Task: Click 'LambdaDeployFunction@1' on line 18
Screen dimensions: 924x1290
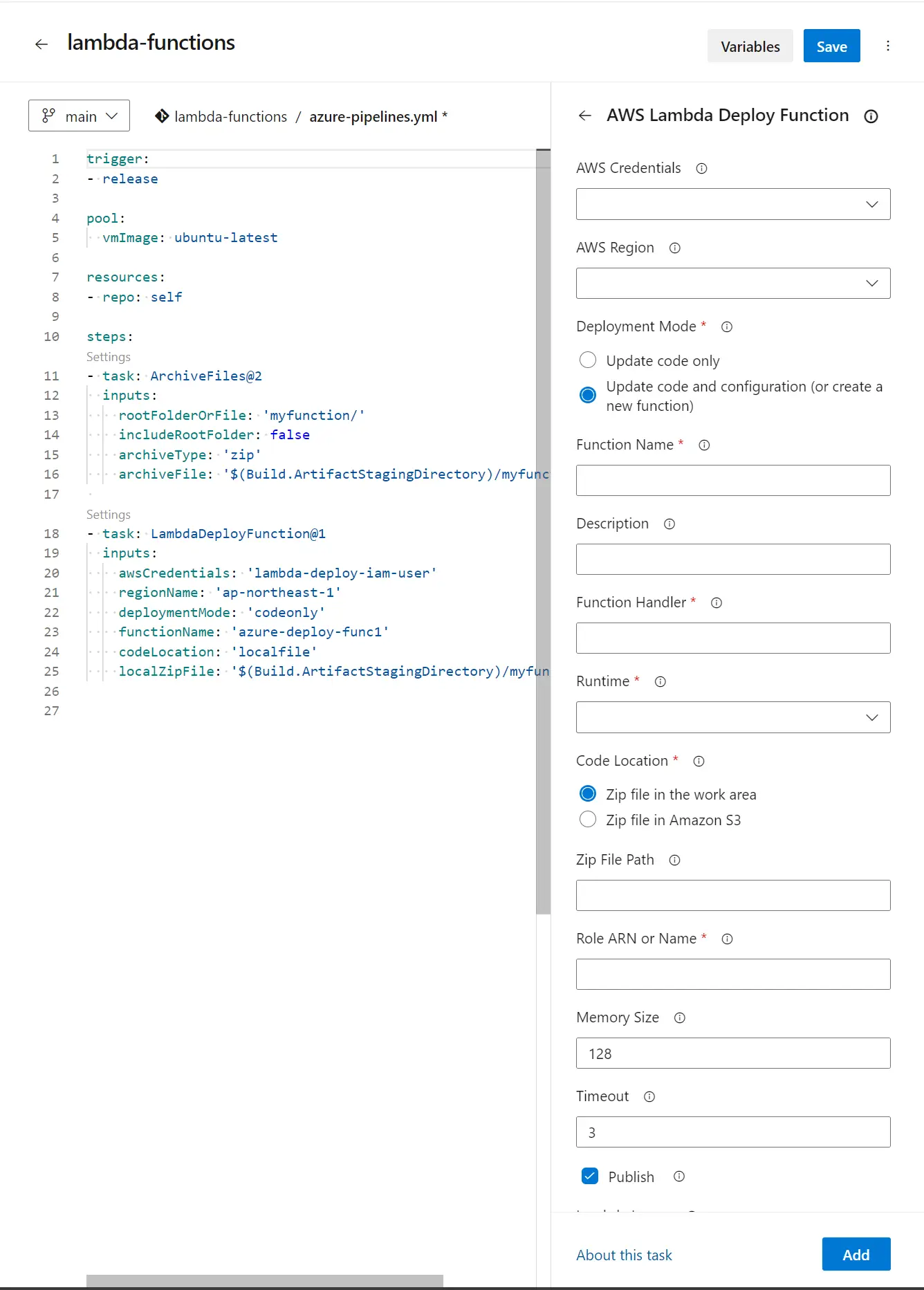Action: pos(238,533)
